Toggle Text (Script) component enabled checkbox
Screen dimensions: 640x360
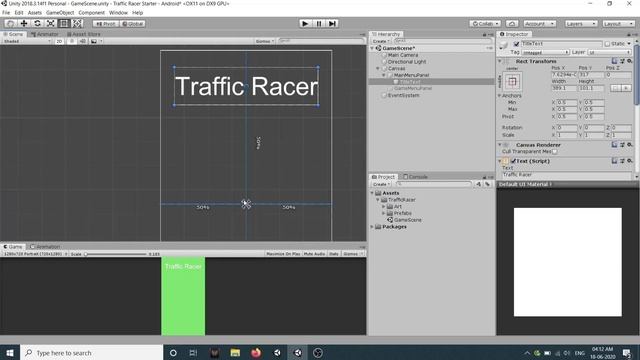pos(513,161)
